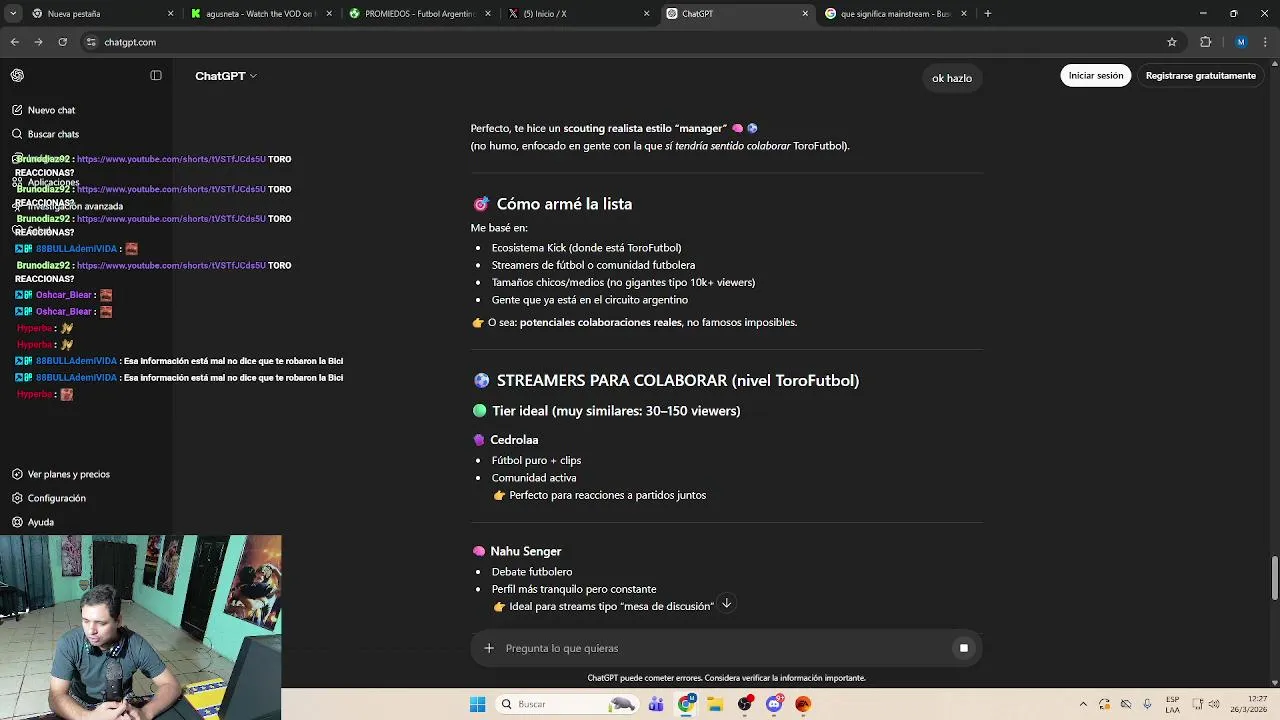This screenshot has height=720, width=1280.
Task: Start a Nuevo chat
Action: pyautogui.click(x=51, y=110)
